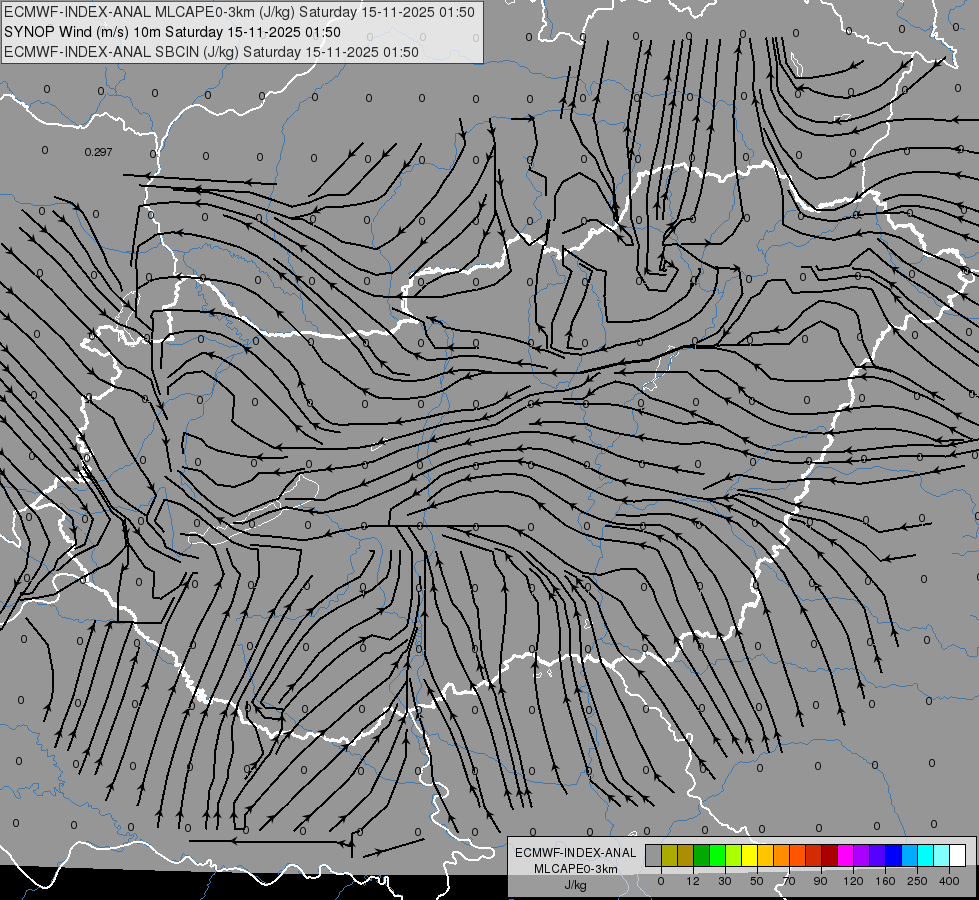Click the legend scale value '120'
The image size is (979, 900).
point(853,881)
